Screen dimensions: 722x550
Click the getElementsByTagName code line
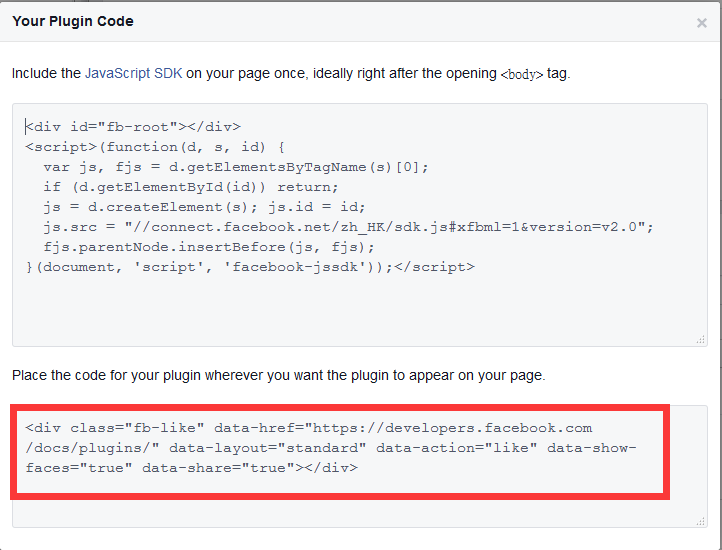[x=236, y=167]
